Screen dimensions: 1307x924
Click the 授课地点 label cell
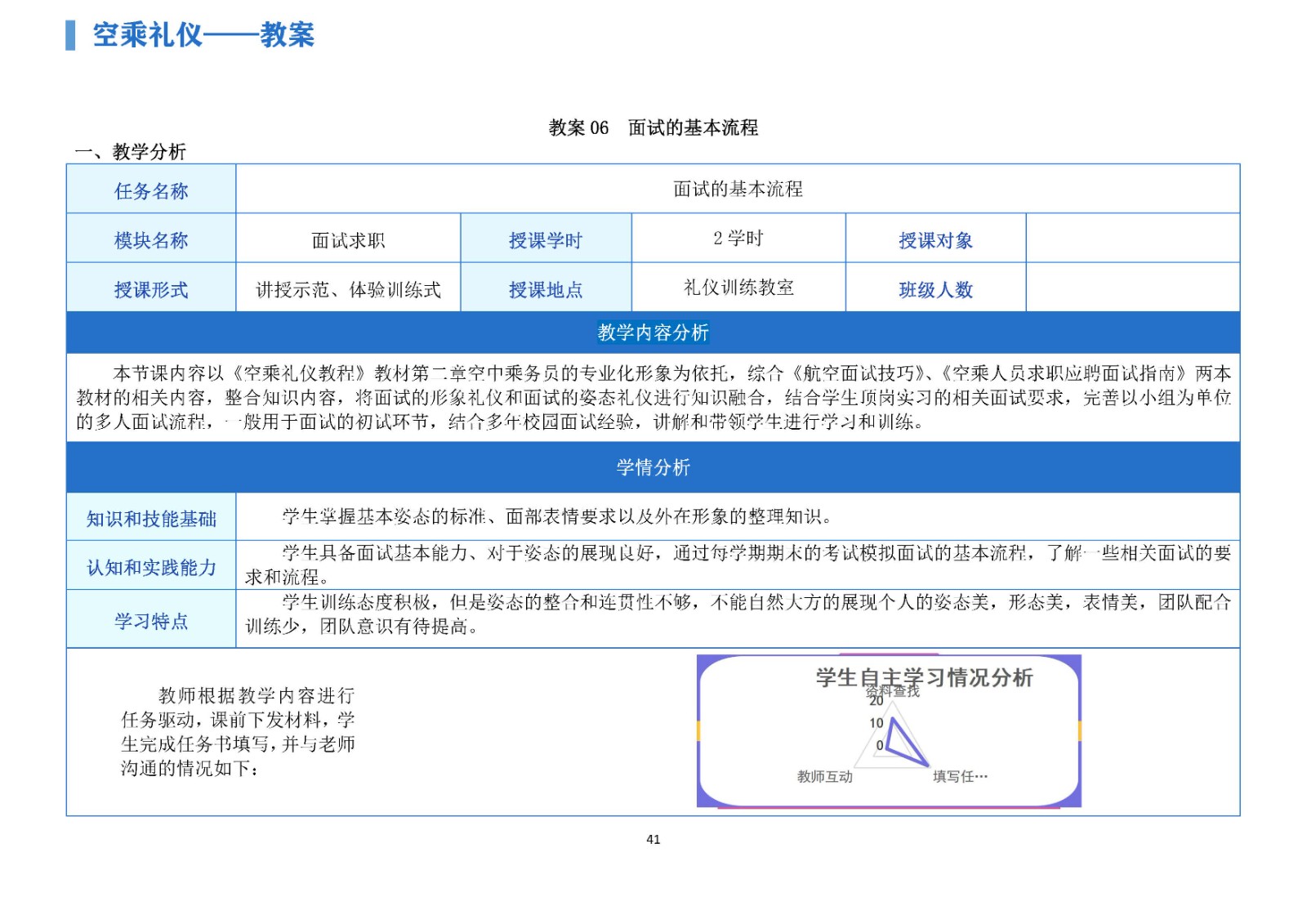pyautogui.click(x=546, y=288)
